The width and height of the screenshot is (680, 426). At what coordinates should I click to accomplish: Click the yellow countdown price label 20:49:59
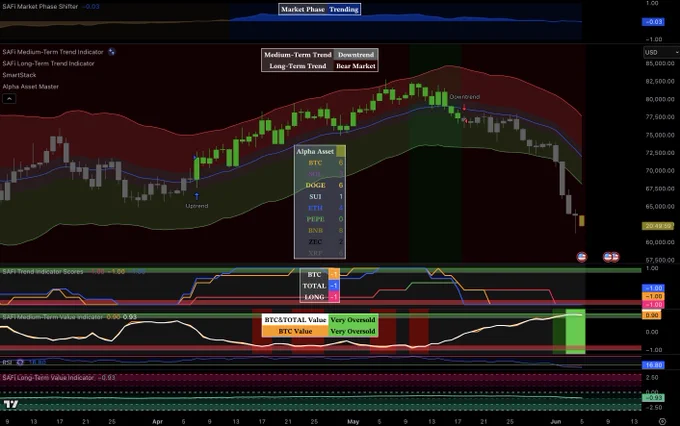tap(657, 226)
